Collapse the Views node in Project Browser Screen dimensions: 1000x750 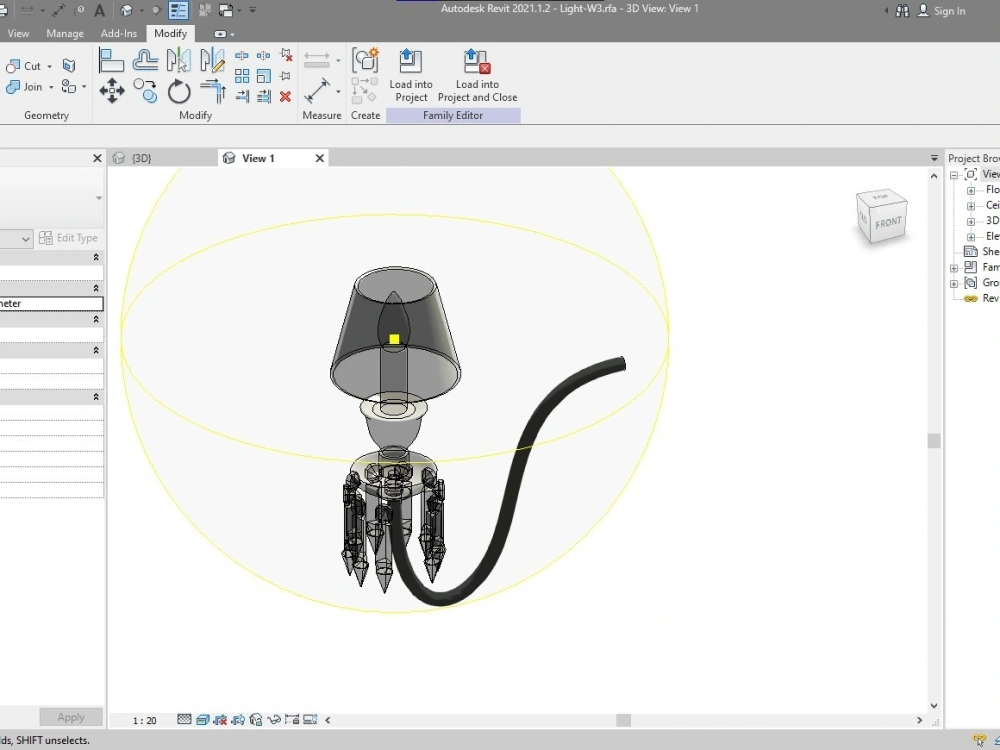coord(953,174)
